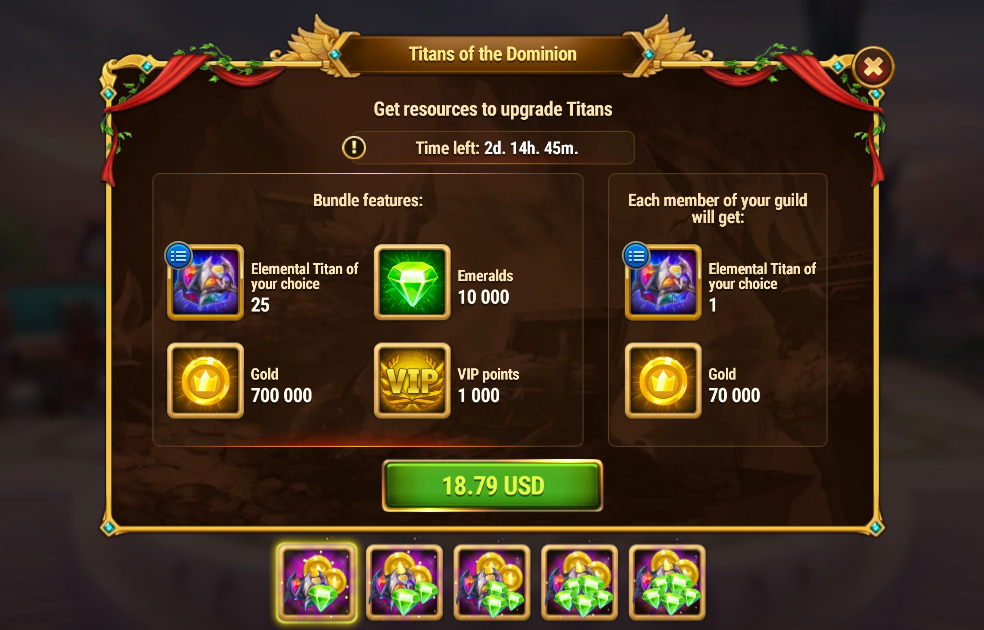Click the exclamation info icon beside Time left
This screenshot has height=630, width=984.
354,148
